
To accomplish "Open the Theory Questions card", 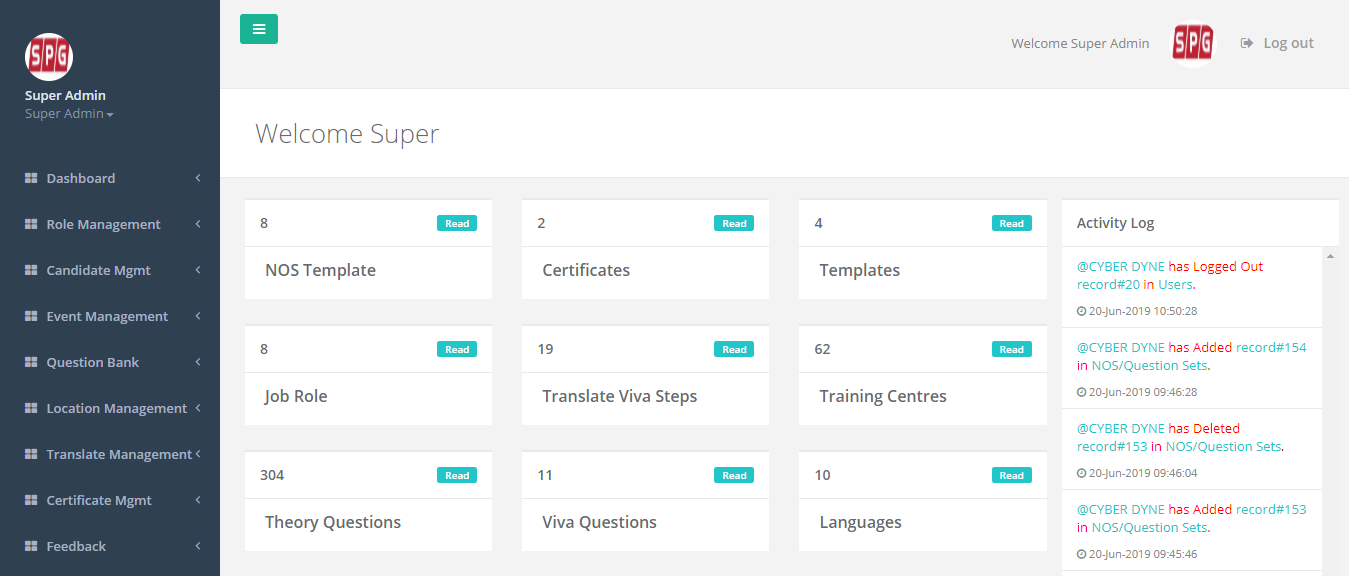I will click(368, 501).
